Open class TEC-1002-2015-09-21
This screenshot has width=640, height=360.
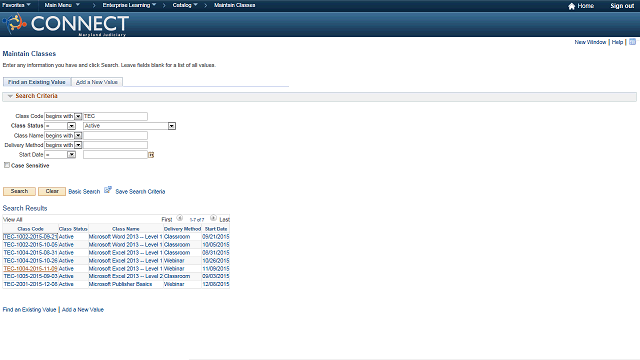[31, 237]
